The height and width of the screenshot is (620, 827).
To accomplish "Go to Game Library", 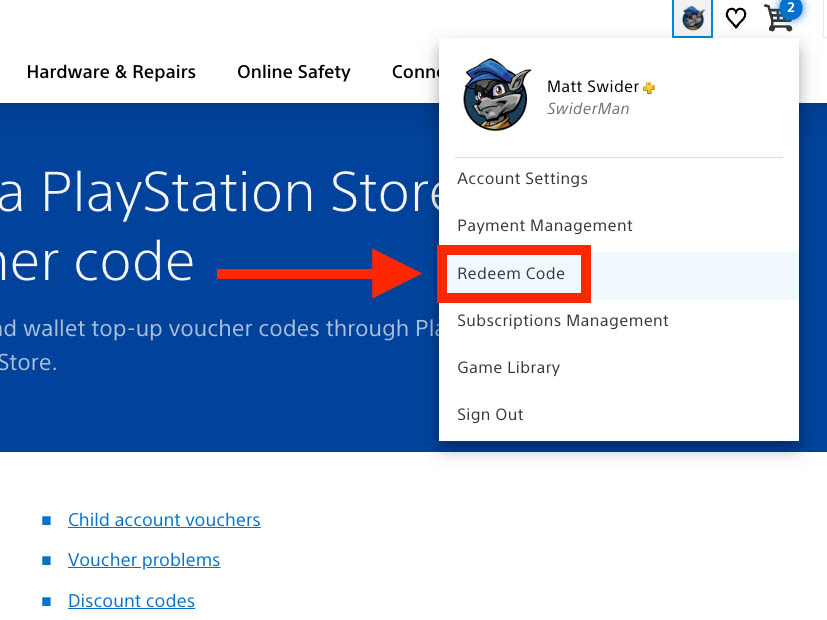I will (x=508, y=367).
